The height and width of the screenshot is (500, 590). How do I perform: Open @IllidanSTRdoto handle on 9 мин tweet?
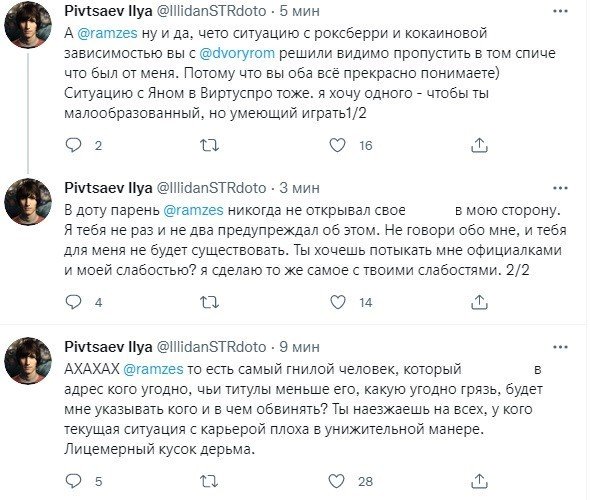(x=211, y=347)
